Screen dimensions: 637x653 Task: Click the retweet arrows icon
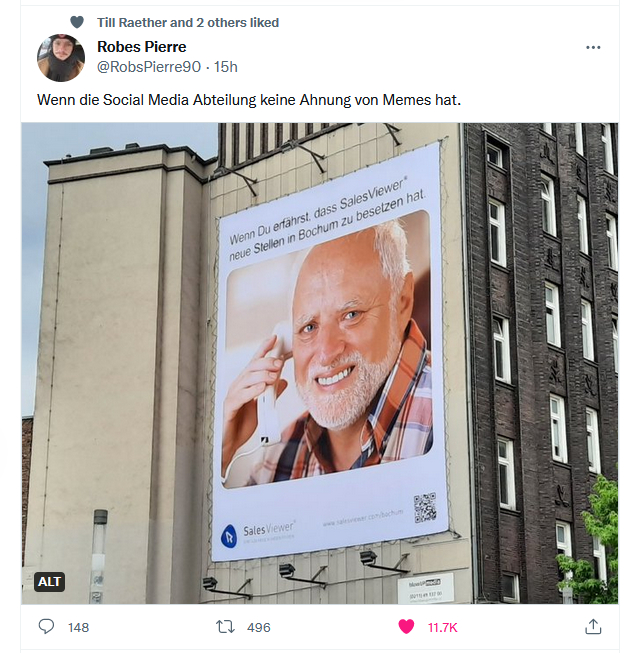(225, 626)
